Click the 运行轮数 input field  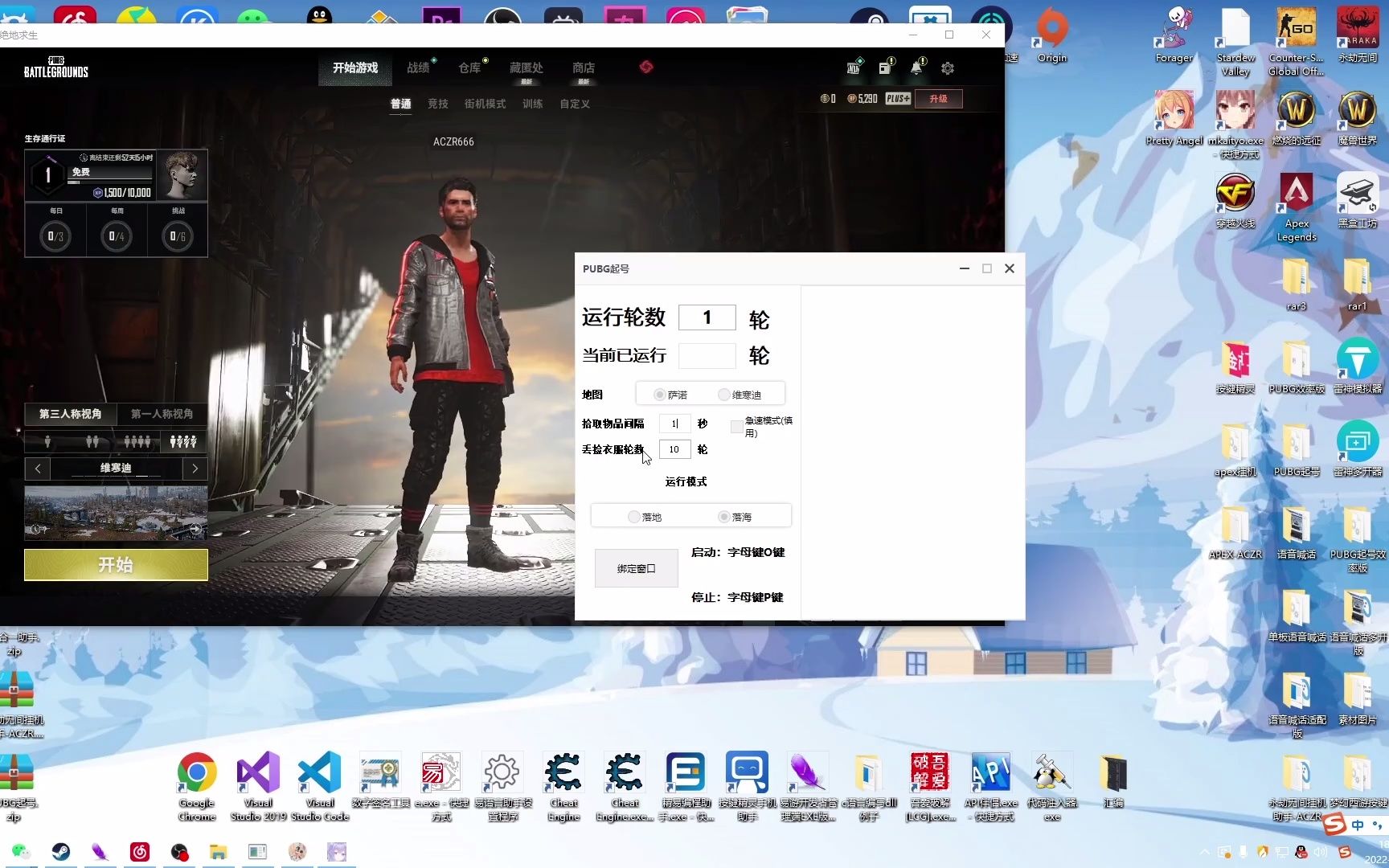[x=707, y=317]
